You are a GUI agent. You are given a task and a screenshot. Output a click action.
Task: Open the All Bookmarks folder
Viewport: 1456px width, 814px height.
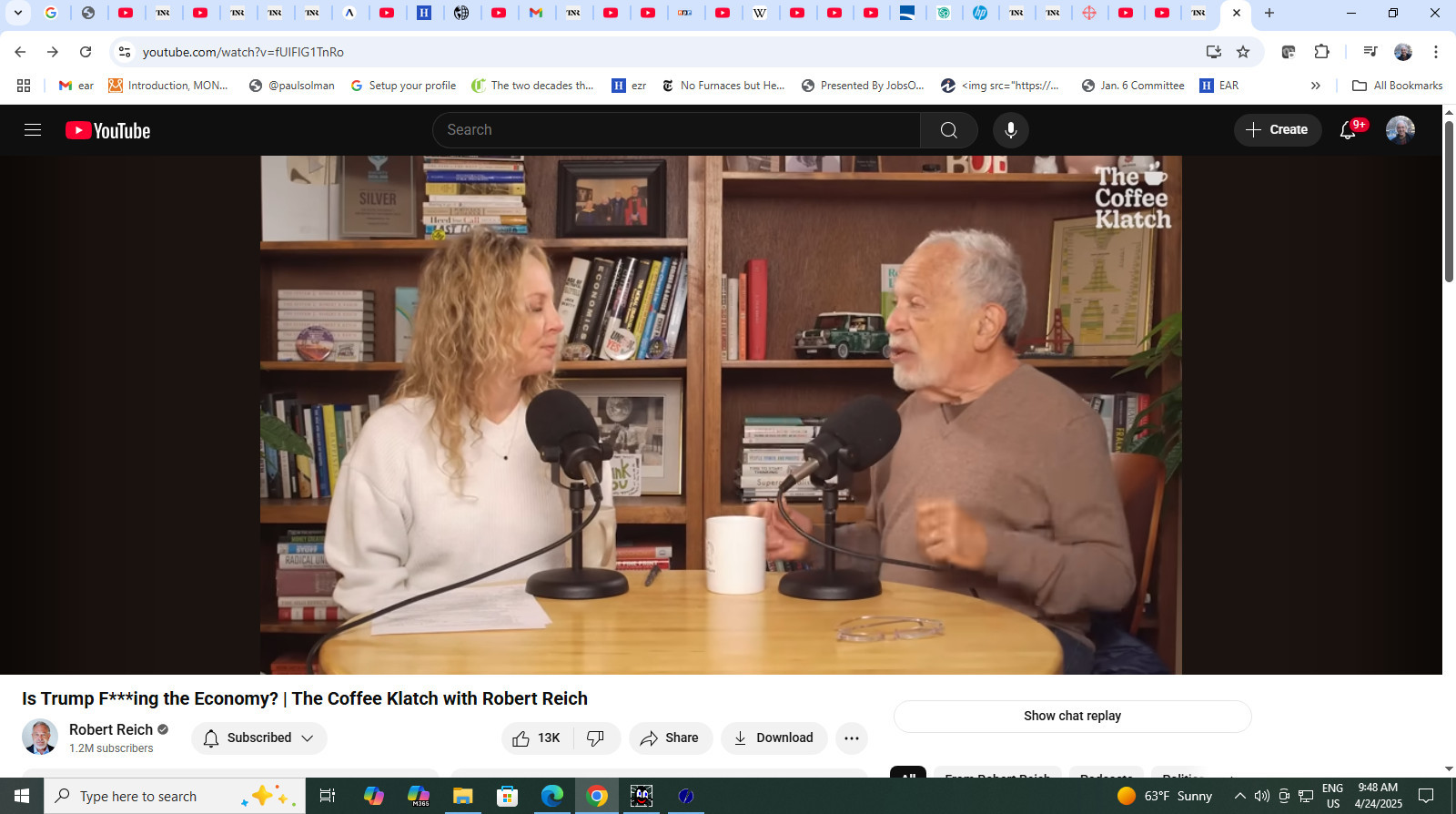pyautogui.click(x=1398, y=86)
